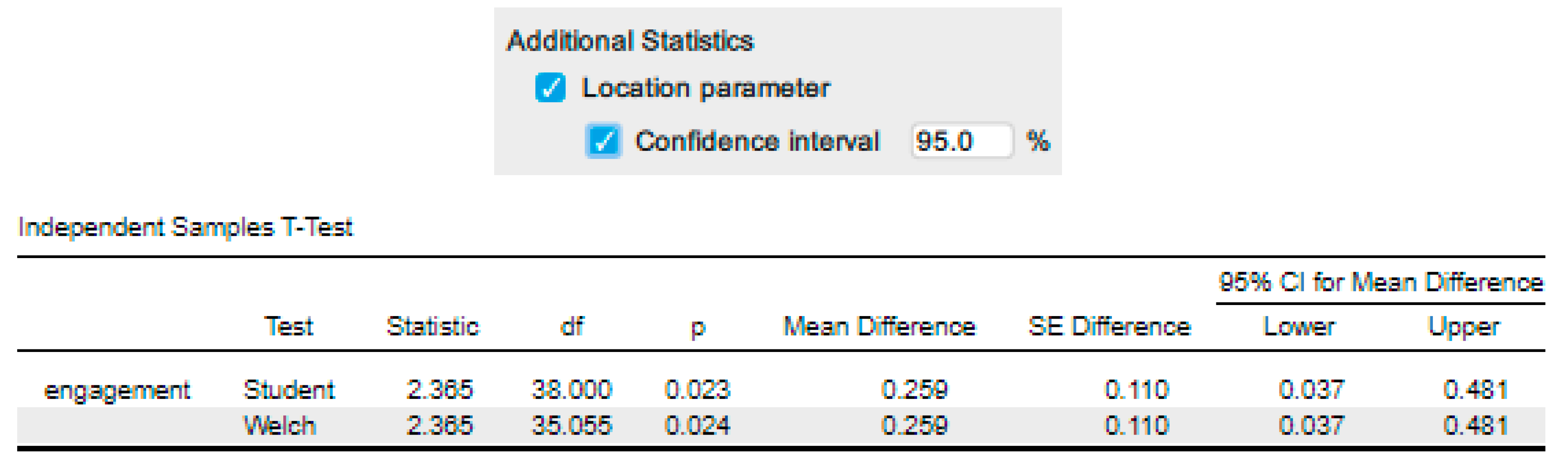Click the Student df value 38.000
The width and height of the screenshot is (1568, 467).
571,390
